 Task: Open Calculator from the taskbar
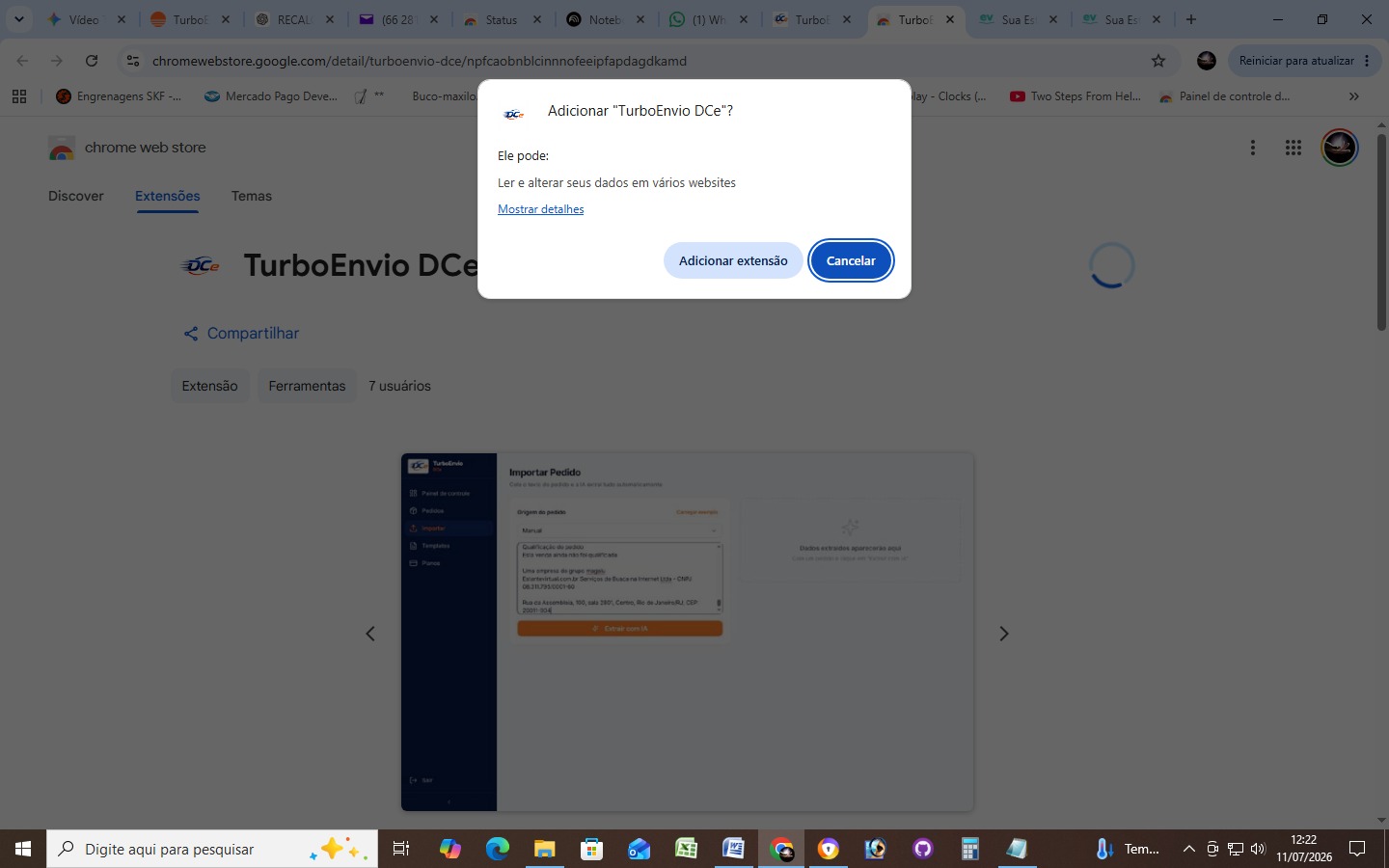[970, 849]
